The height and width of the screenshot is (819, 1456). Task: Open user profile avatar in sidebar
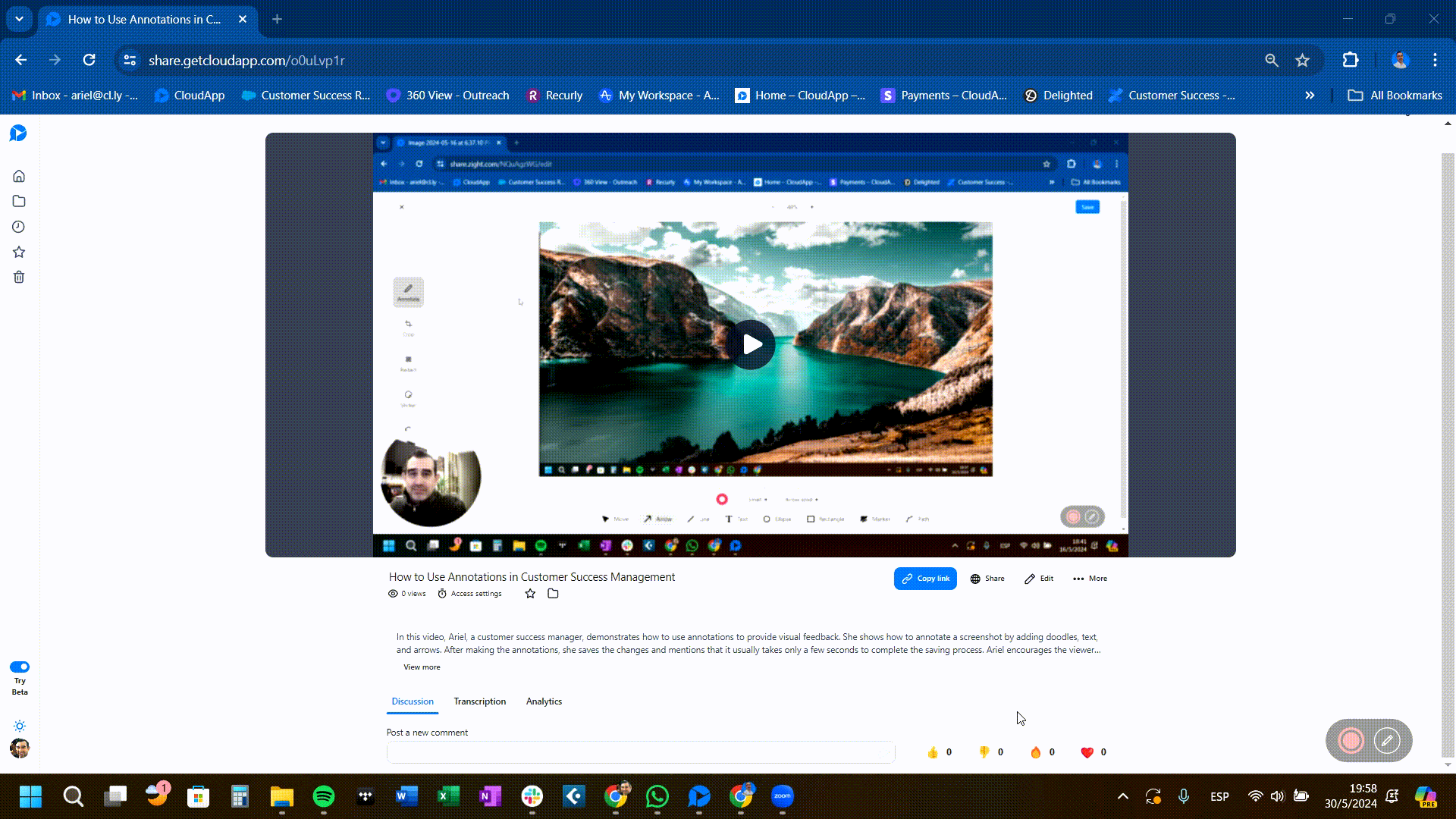[x=20, y=748]
